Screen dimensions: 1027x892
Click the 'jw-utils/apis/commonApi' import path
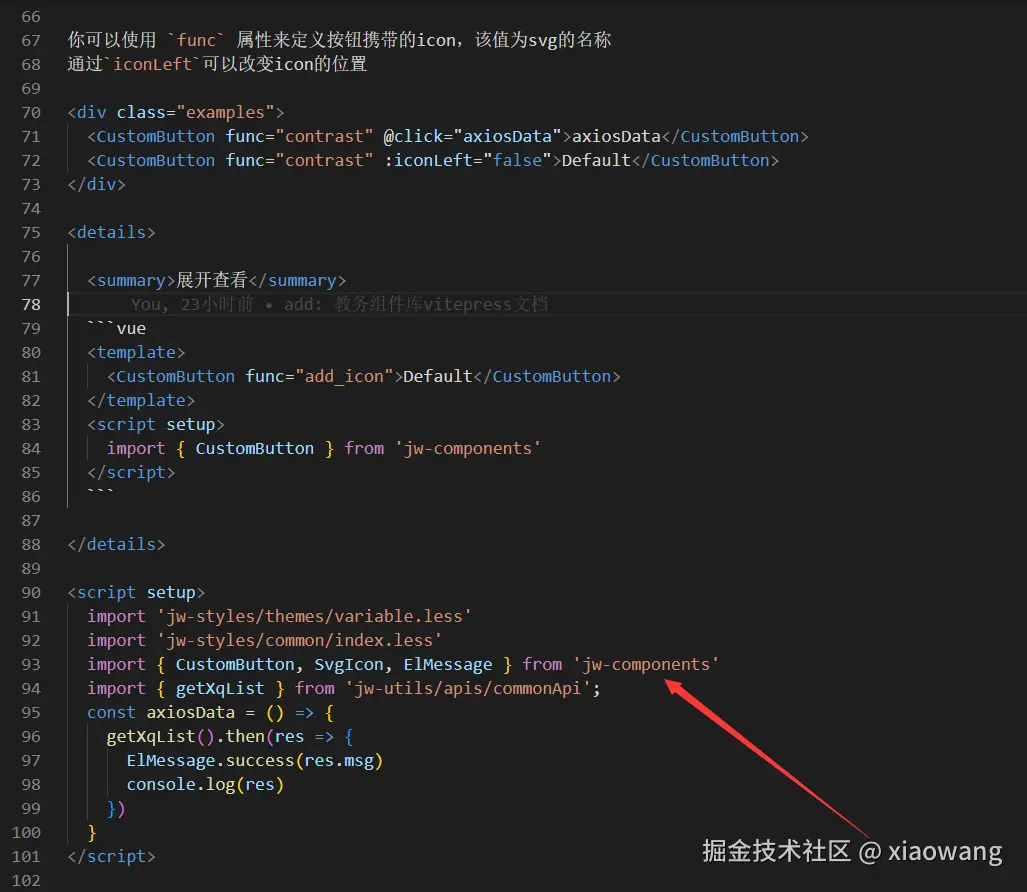[468, 689]
